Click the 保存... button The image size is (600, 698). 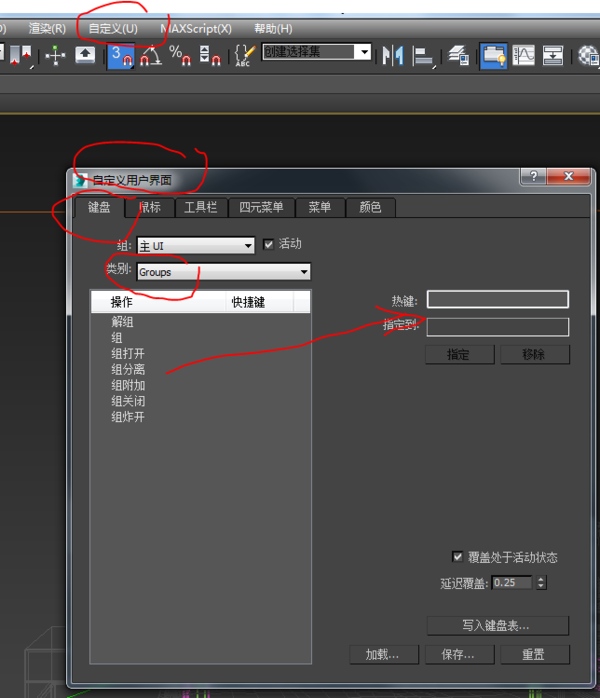click(x=459, y=655)
